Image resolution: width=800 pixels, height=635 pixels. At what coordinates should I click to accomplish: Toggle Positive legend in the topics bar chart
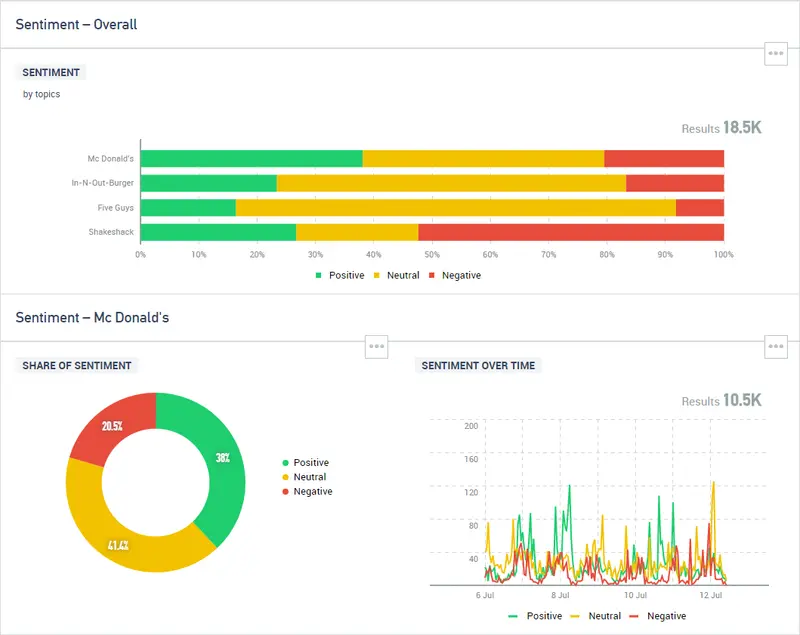[x=340, y=275]
